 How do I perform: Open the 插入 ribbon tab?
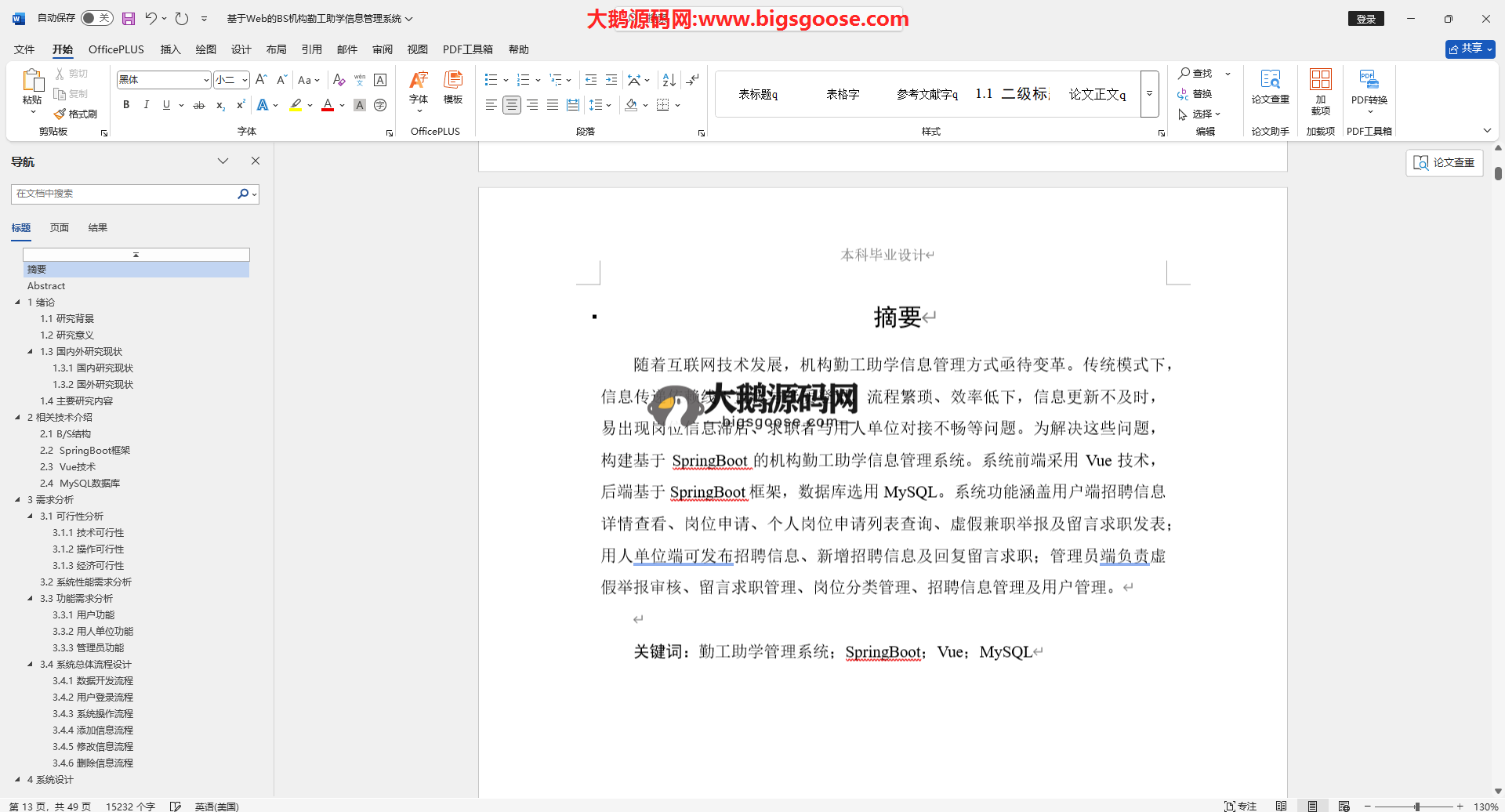170,49
